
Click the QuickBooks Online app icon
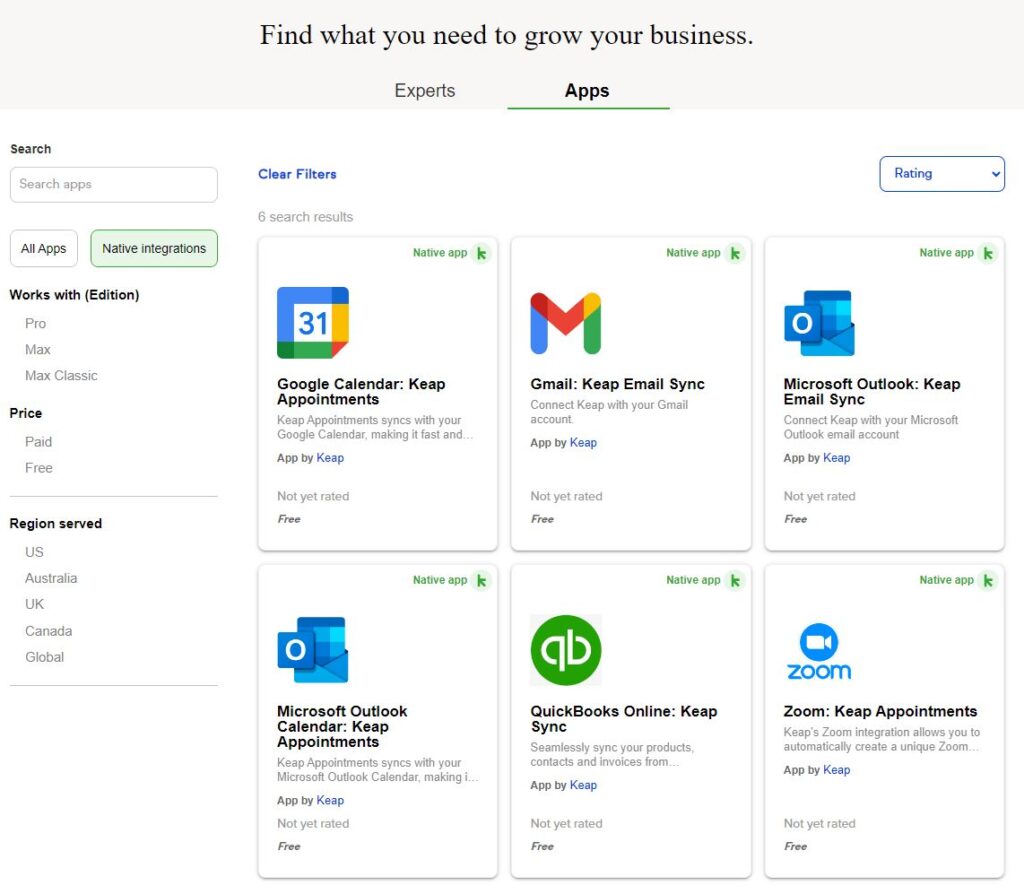click(566, 650)
